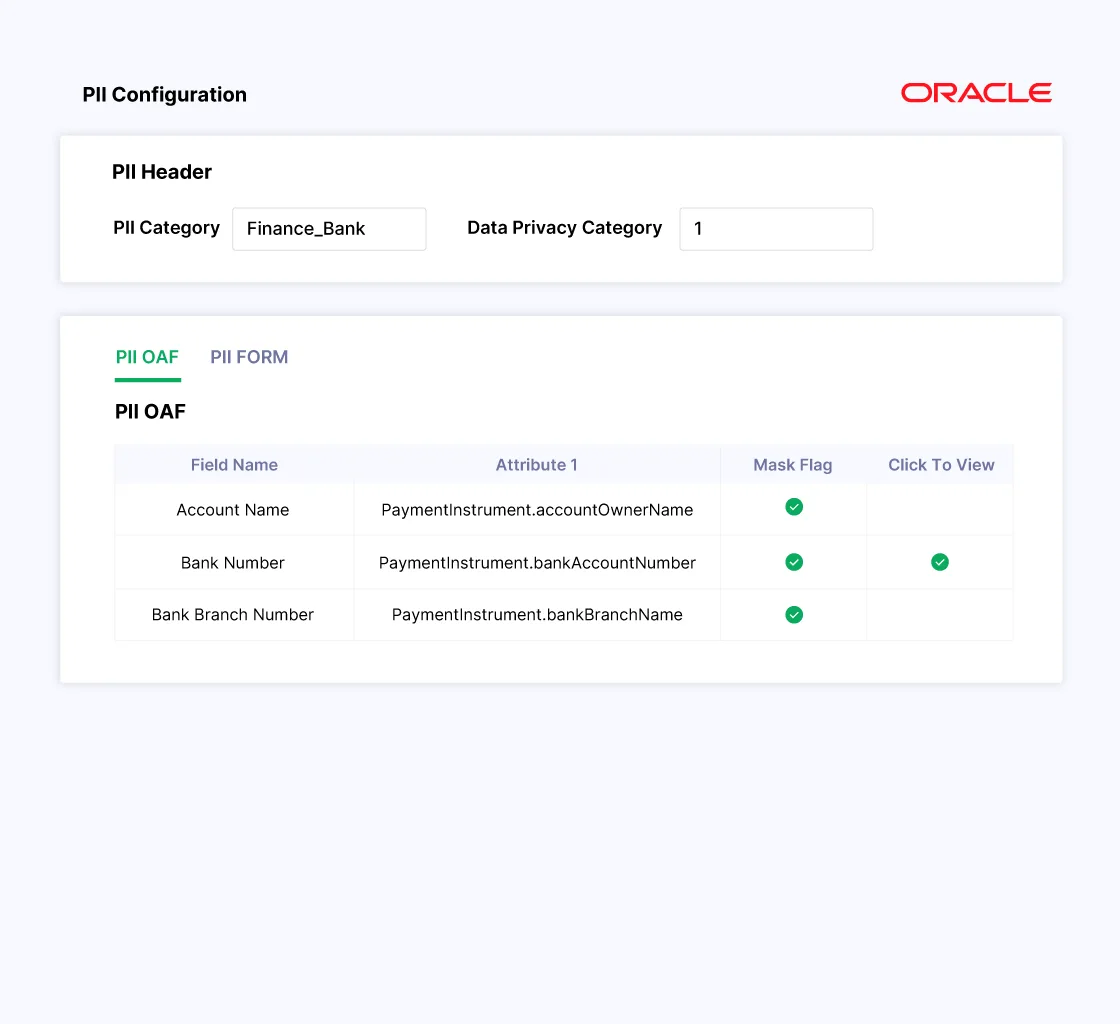Select the Bank Branch Number field cell
The image size is (1120, 1024).
[233, 615]
